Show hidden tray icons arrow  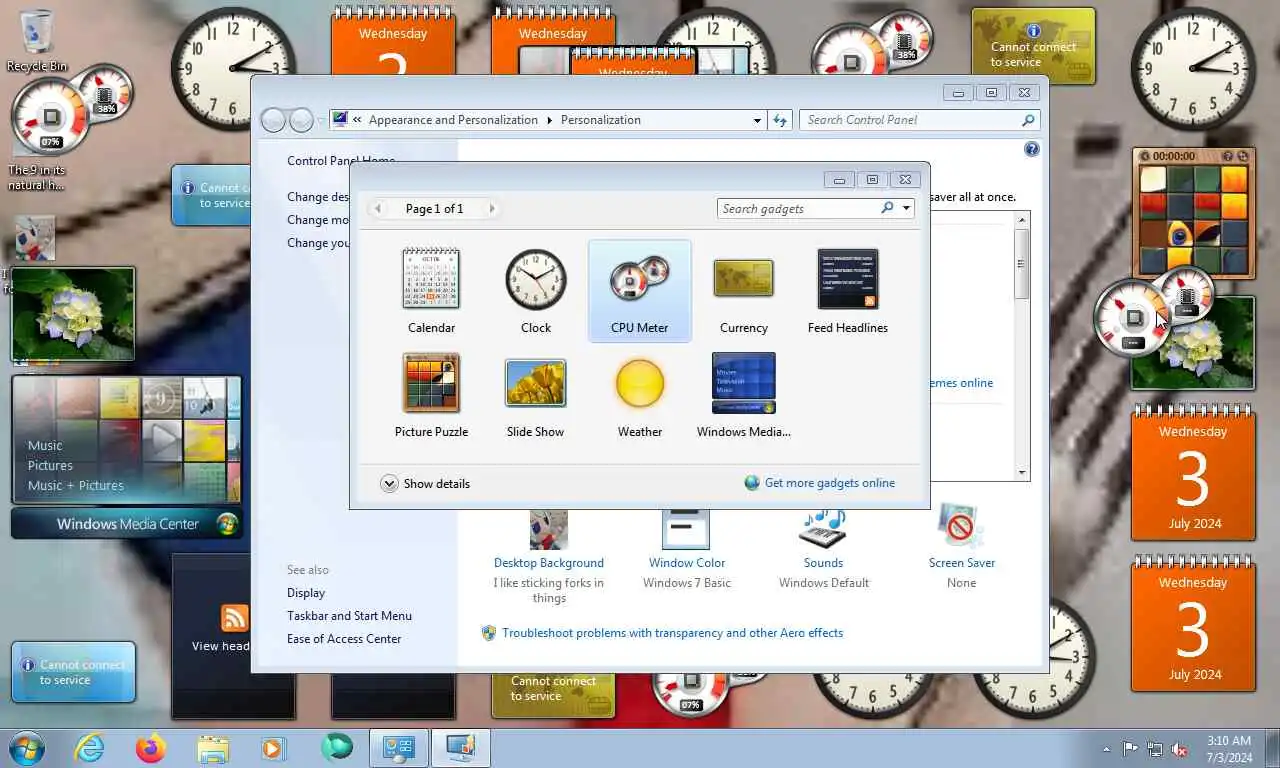(1106, 749)
